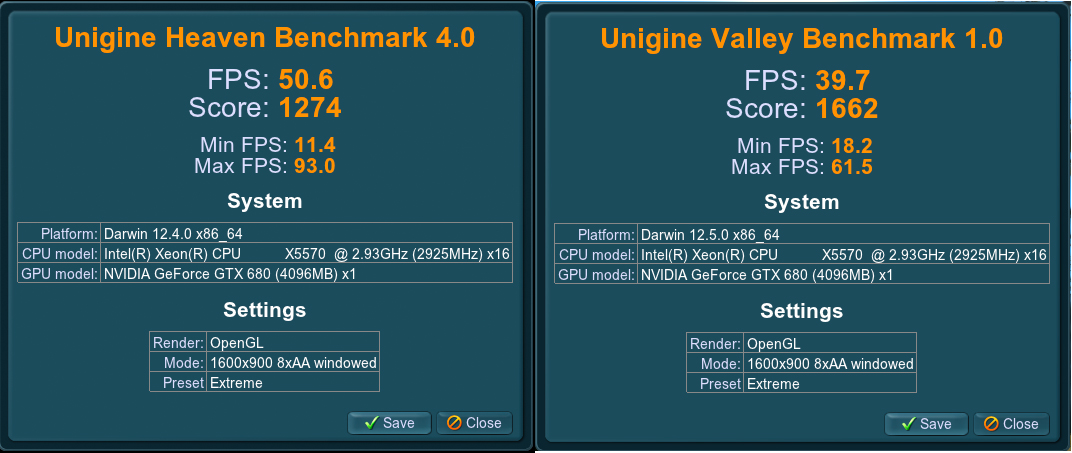
Task: Click the Preset label in Heaven window
Action: [184, 382]
